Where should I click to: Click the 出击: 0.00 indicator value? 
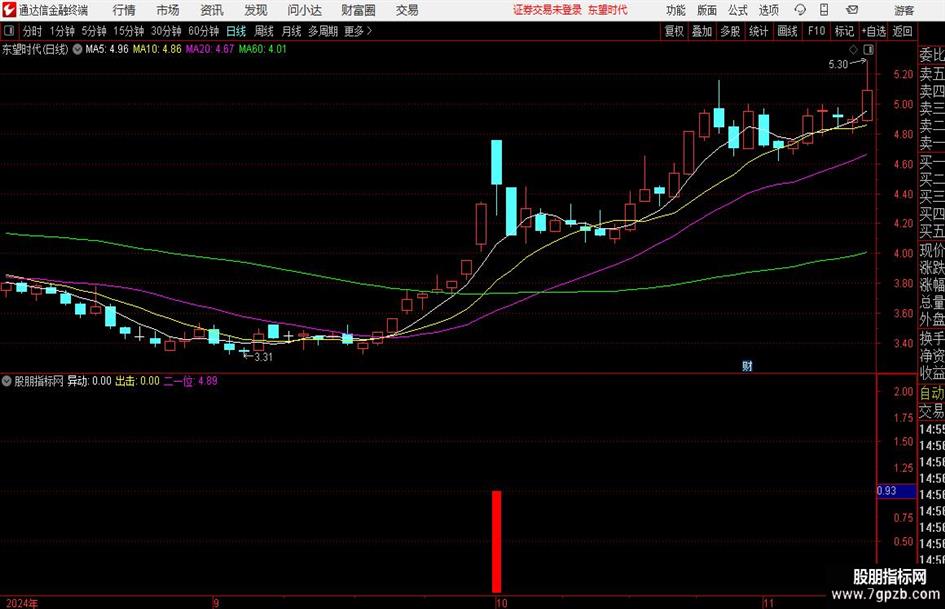[137, 381]
